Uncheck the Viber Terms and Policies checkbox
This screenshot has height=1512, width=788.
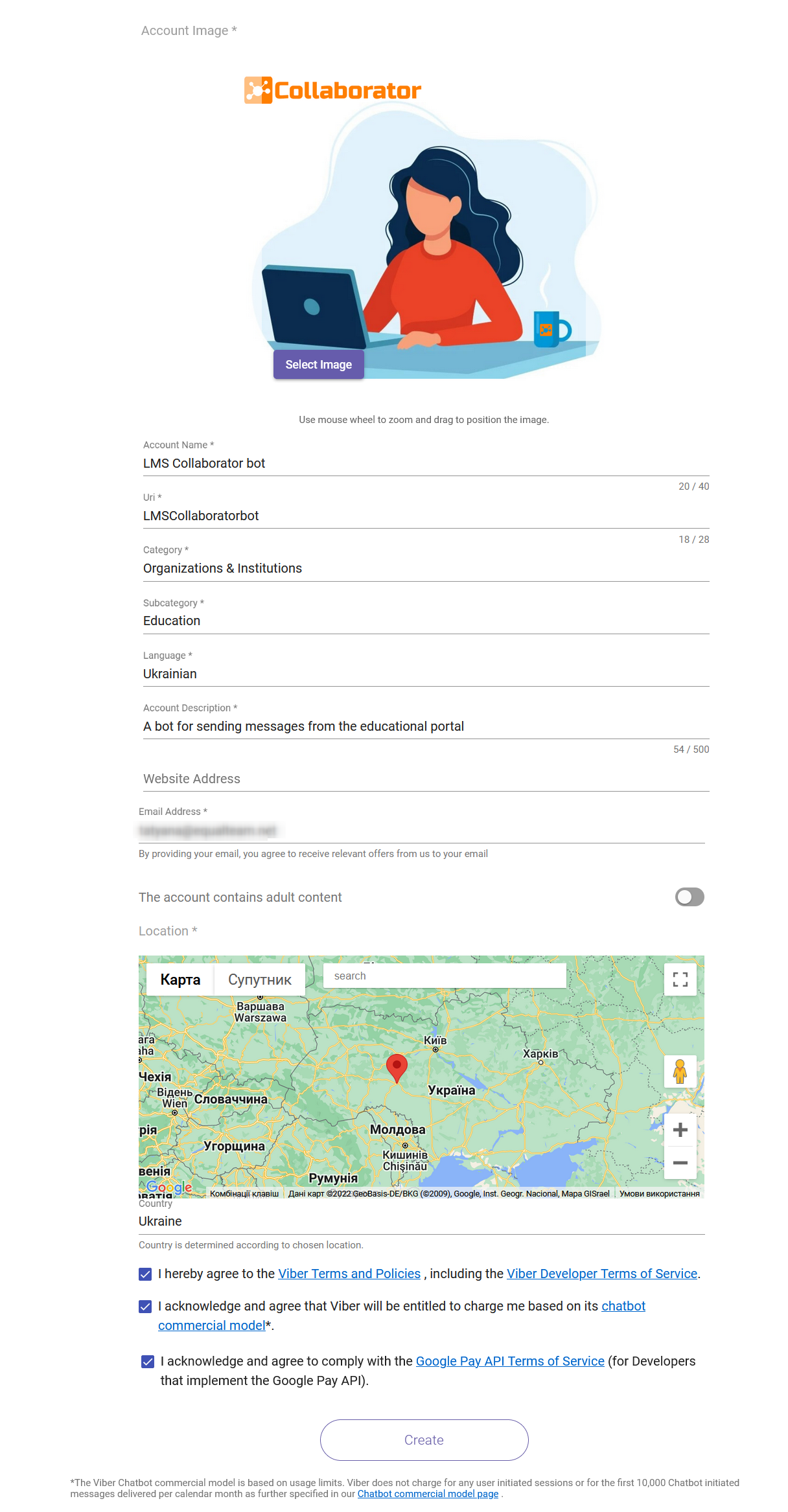point(145,1274)
